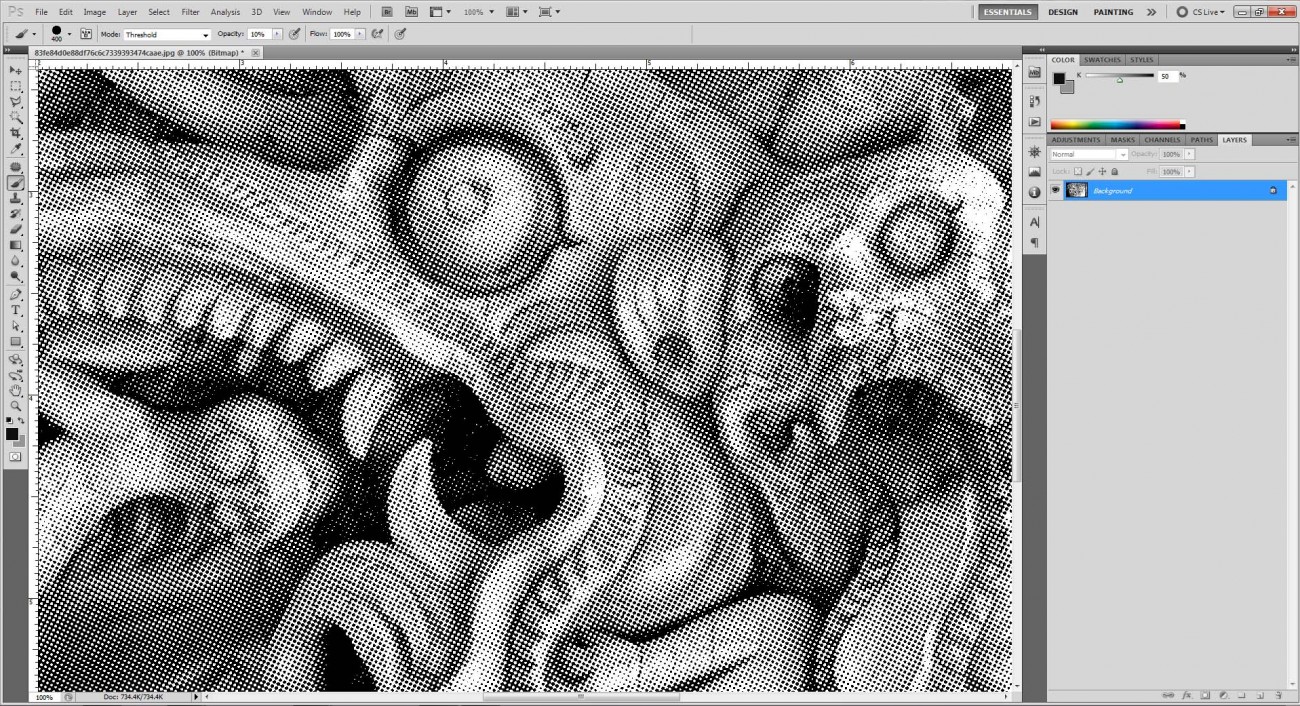
Task: Open the collapsed Info panel icon
Action: (x=1034, y=192)
